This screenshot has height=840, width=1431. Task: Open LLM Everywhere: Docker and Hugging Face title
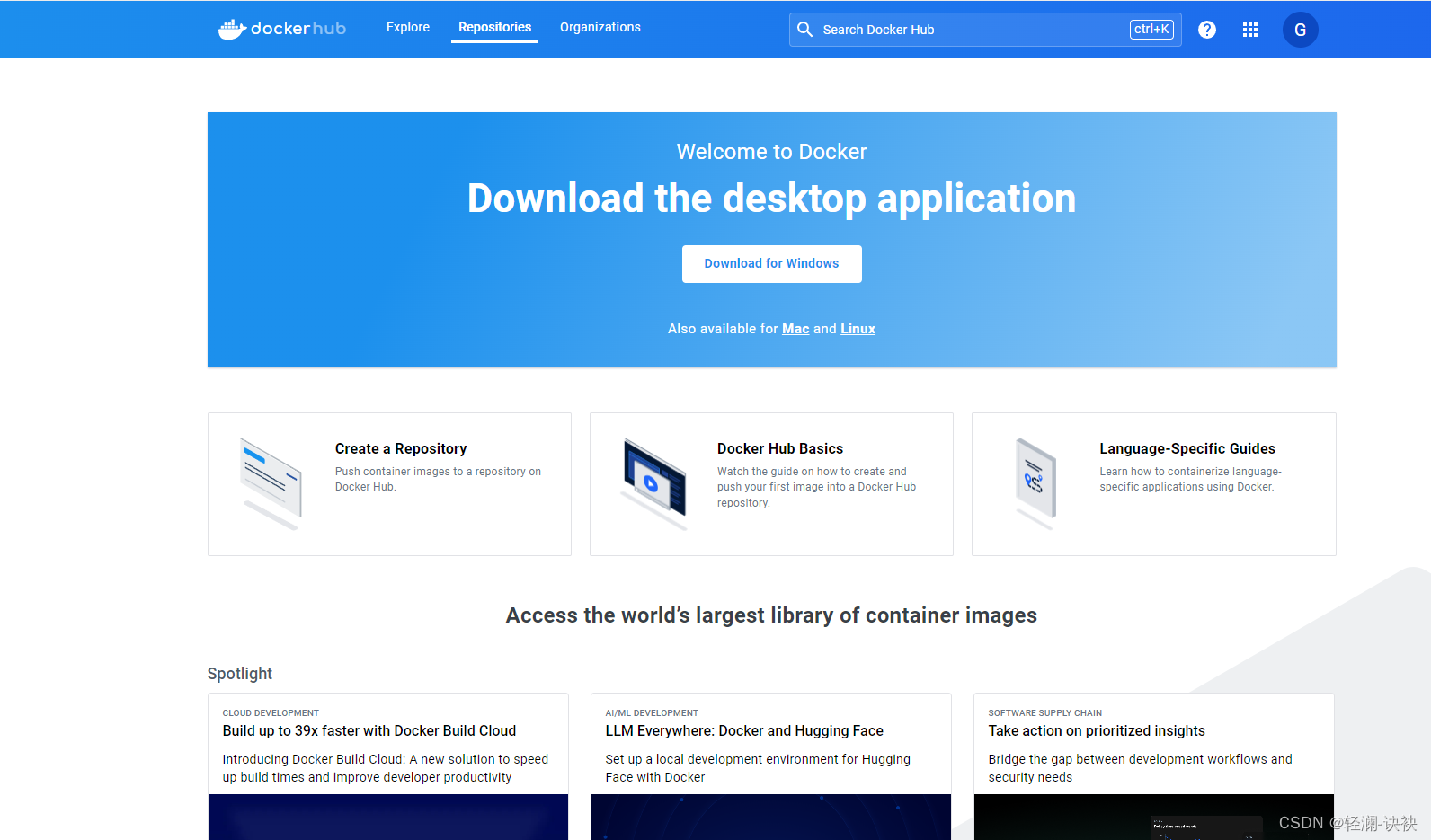coord(744,731)
